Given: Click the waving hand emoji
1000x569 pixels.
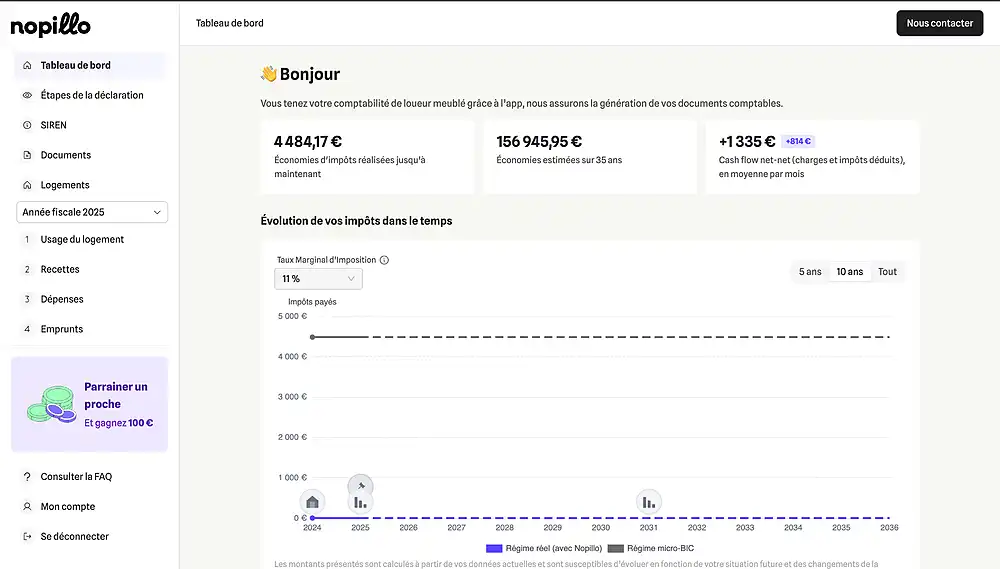Looking at the screenshot, I should click(268, 74).
